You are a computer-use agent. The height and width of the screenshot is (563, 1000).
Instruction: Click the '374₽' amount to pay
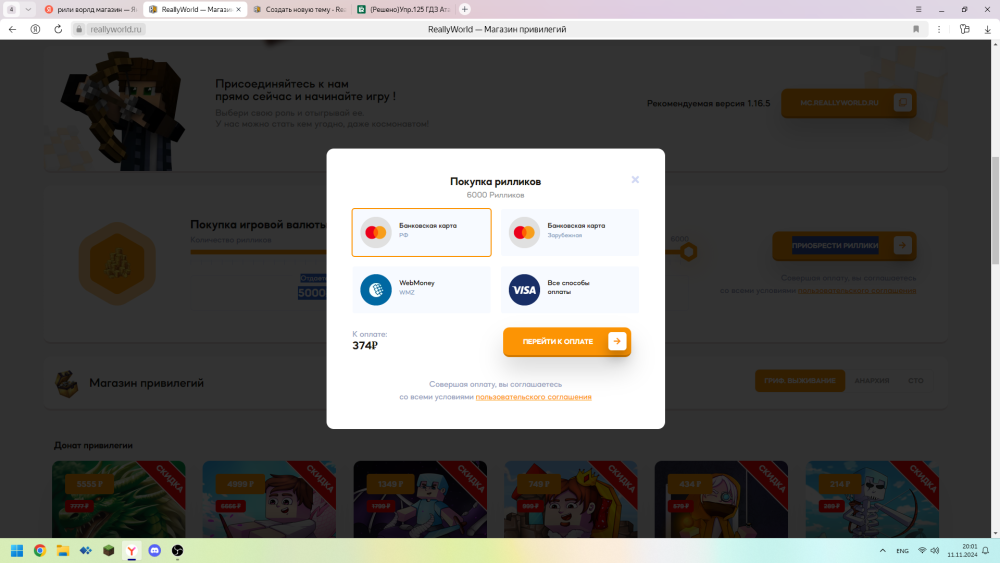(365, 346)
